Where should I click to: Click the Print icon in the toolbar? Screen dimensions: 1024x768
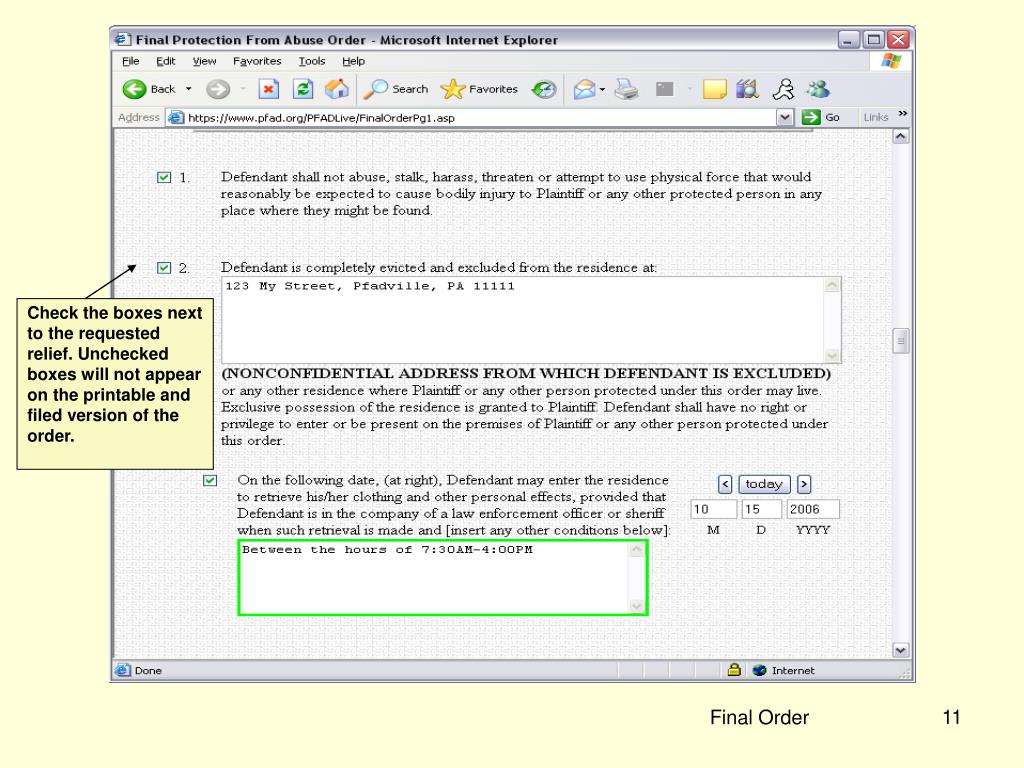(626, 89)
